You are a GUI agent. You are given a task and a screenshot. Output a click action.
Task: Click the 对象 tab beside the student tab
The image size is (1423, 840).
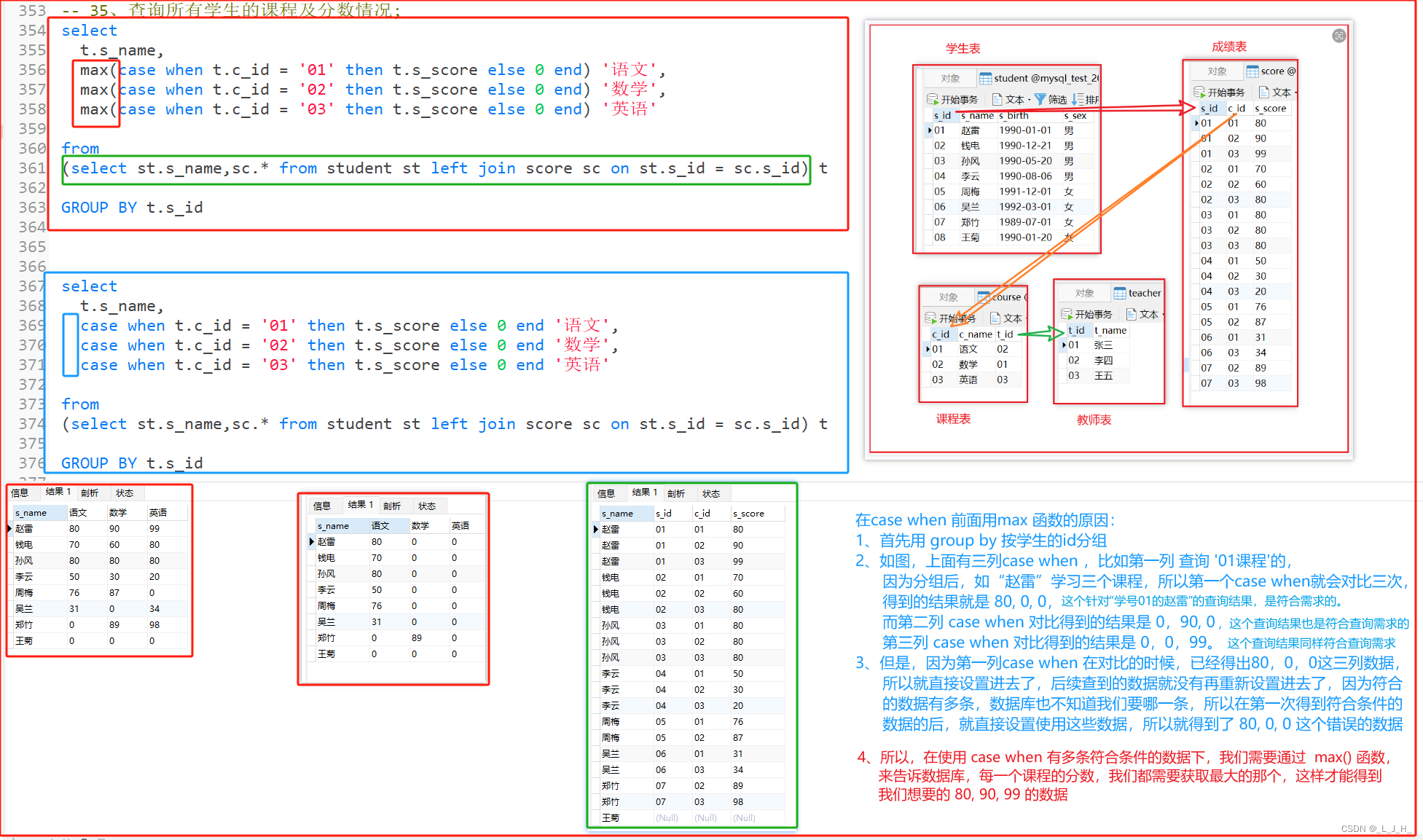click(950, 78)
